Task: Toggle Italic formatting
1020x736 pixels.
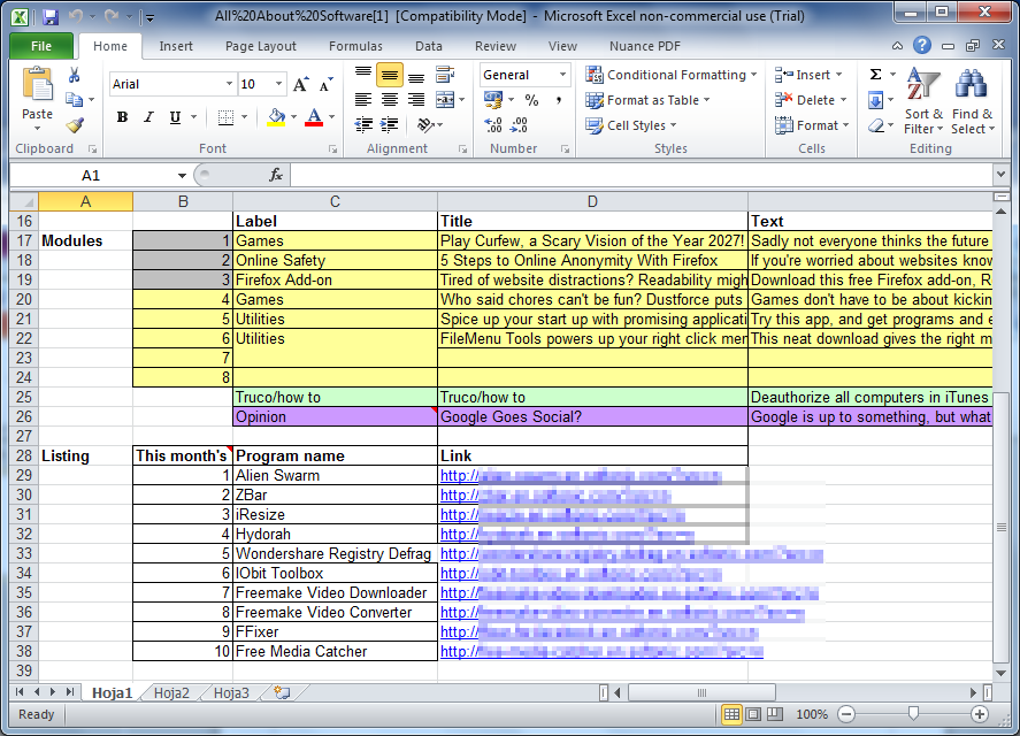Action: point(149,117)
